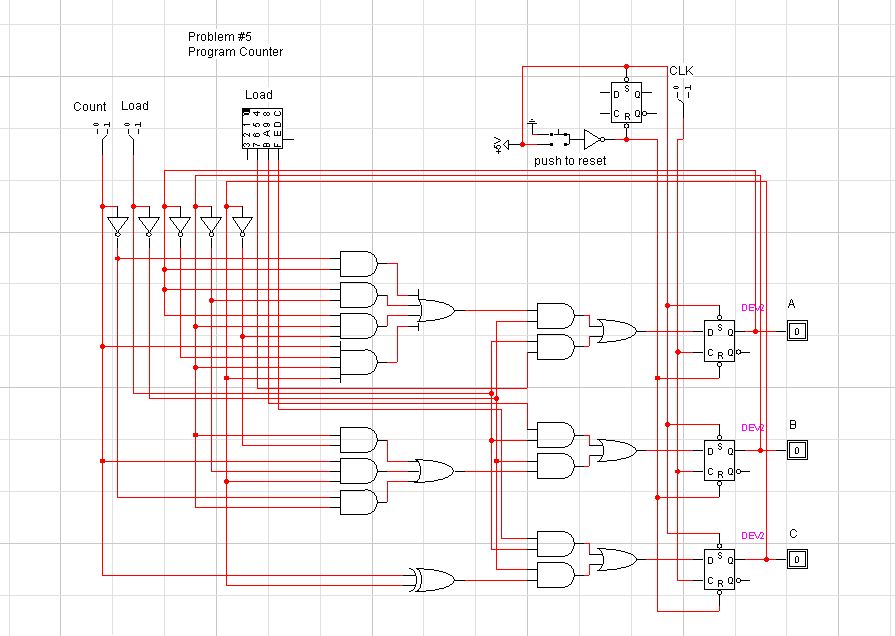Select the four-input OR gate

coord(435,311)
